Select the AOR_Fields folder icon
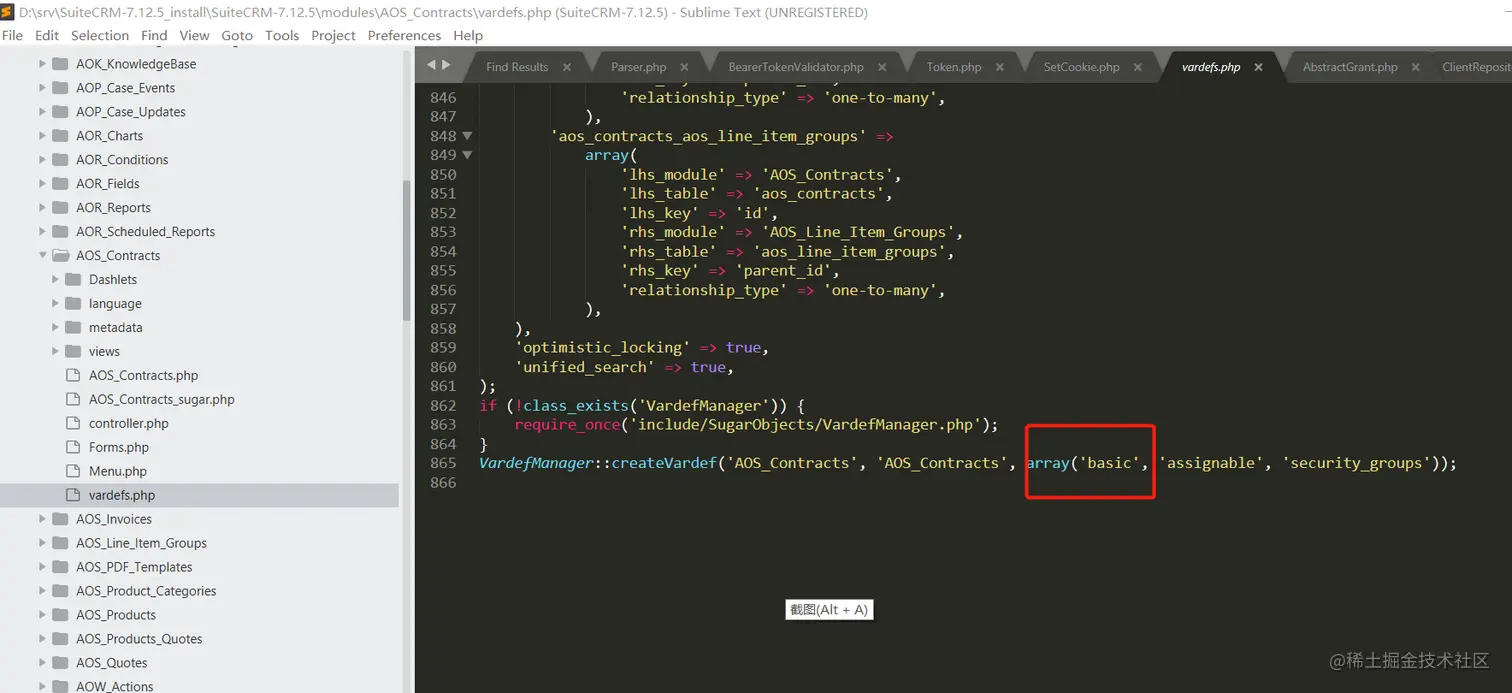Viewport: 1512px width, 693px height. point(60,184)
